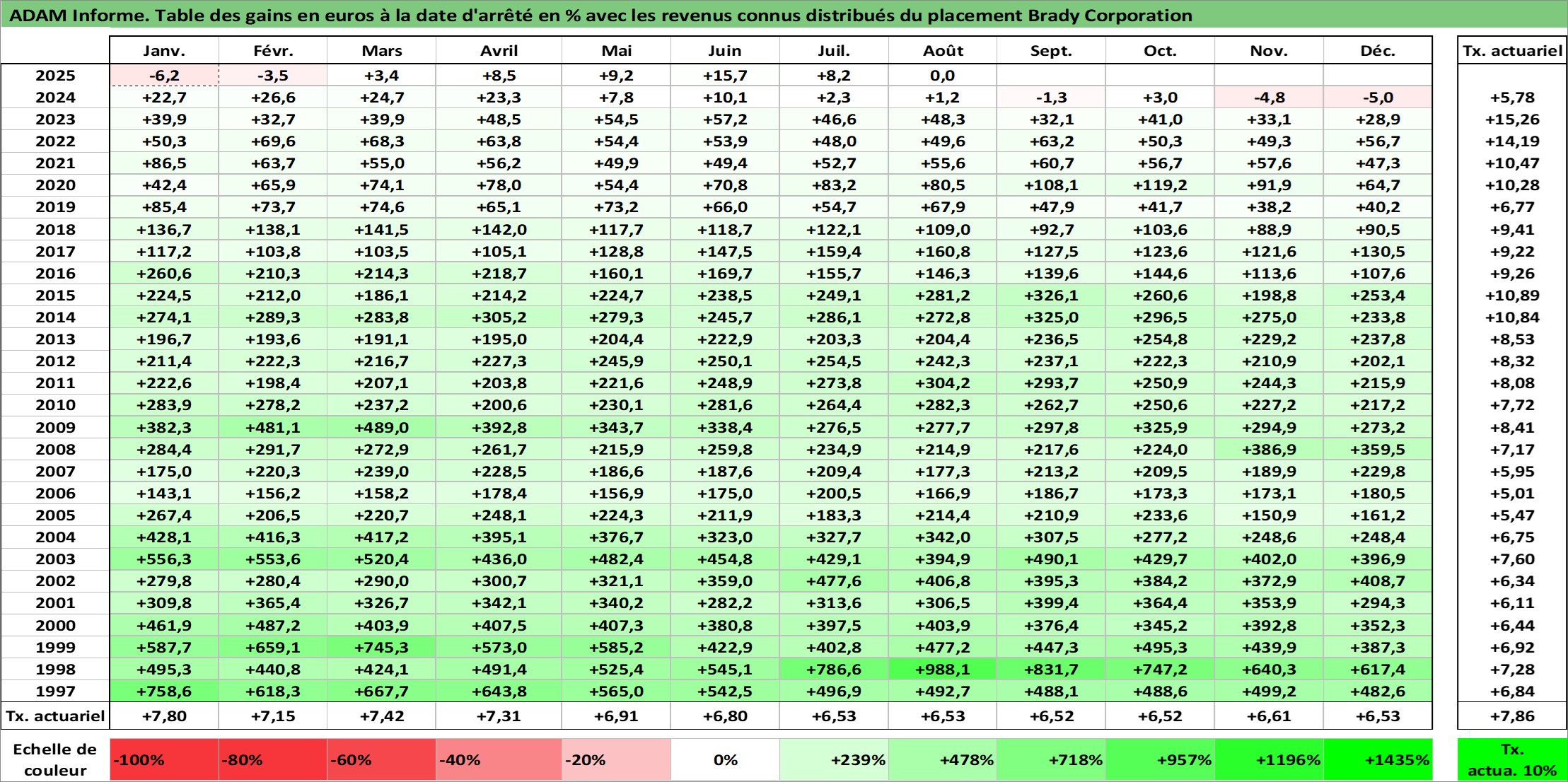This screenshot has height=782, width=1568.
Task: Click the +260,6 cell in 2016 row
Action: point(164,274)
